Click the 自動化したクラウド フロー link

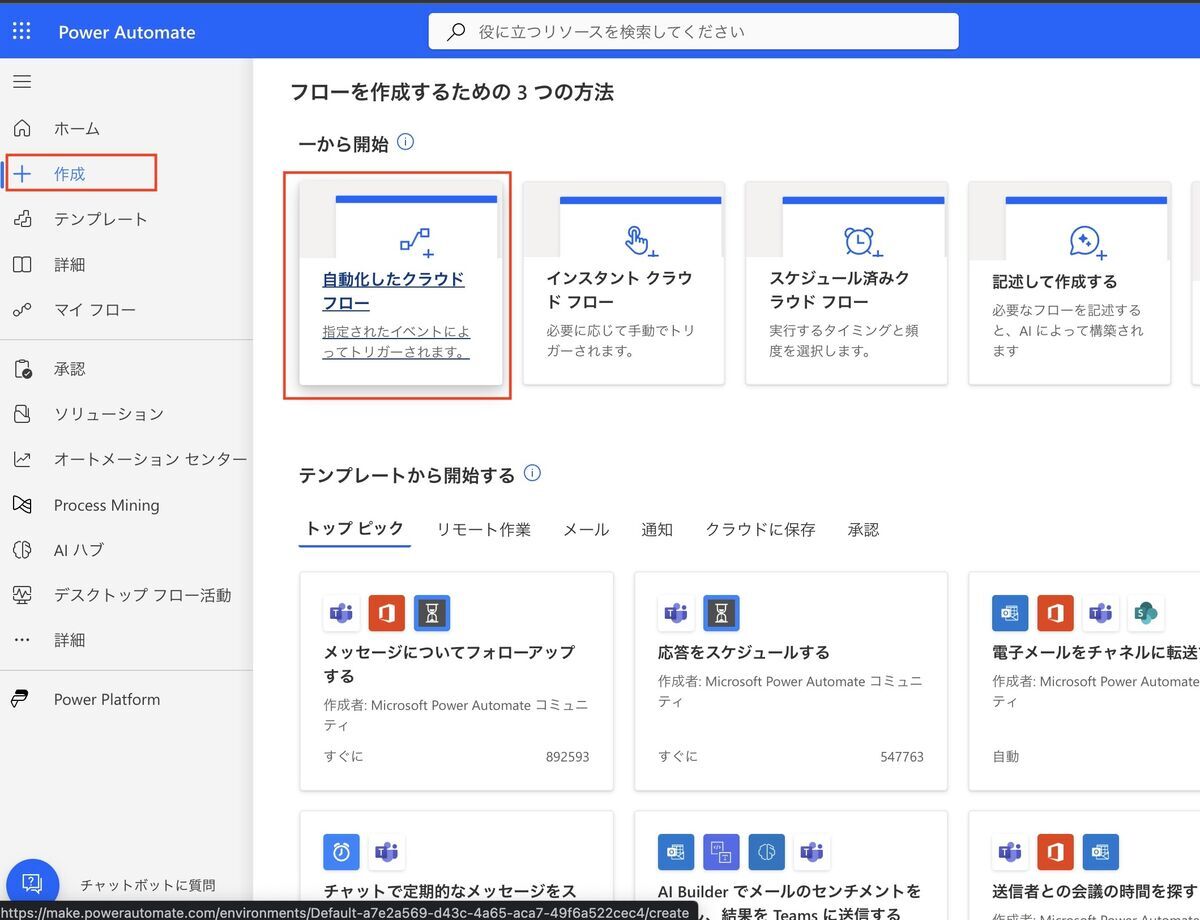393,291
